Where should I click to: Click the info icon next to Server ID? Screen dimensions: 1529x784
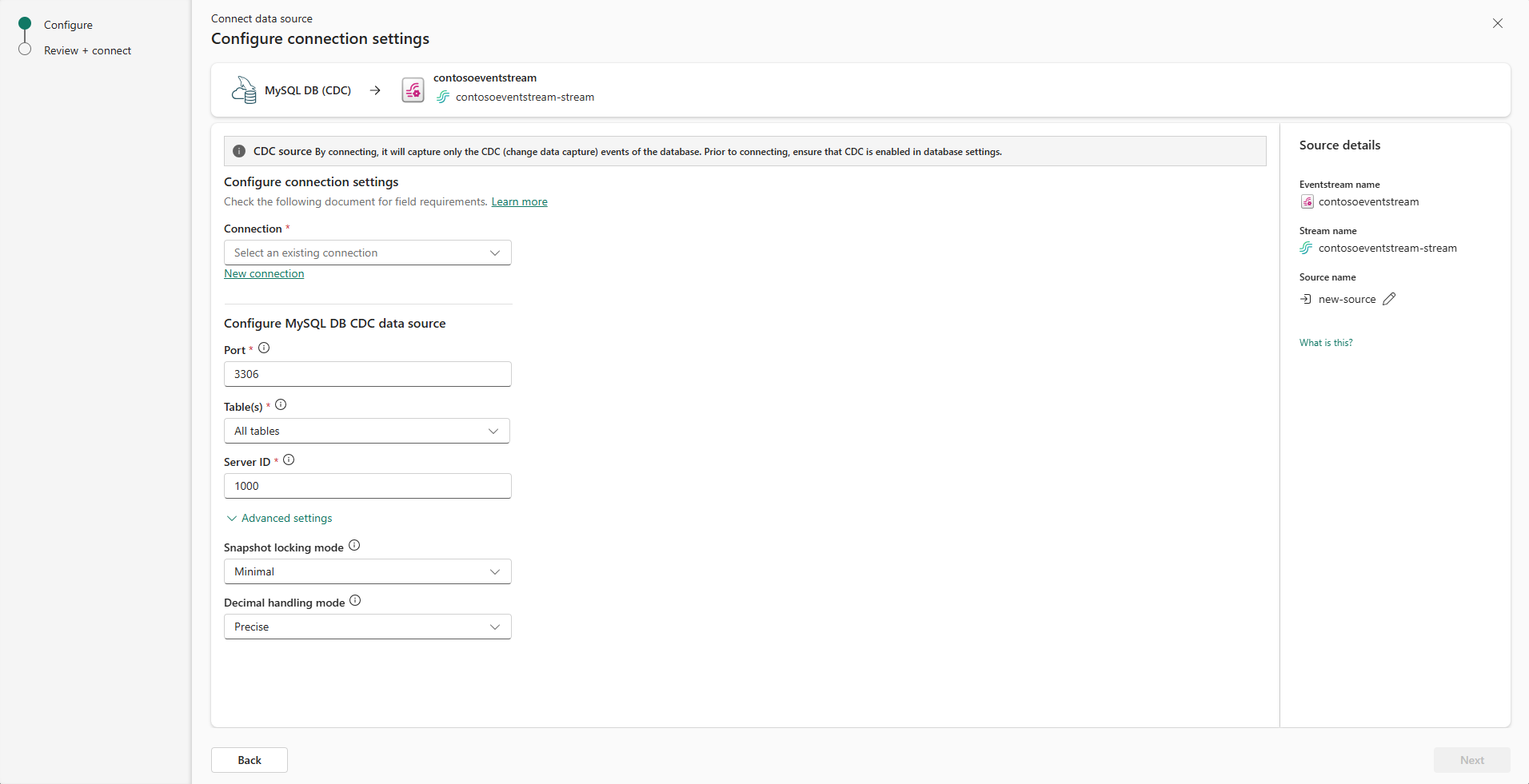pos(289,460)
